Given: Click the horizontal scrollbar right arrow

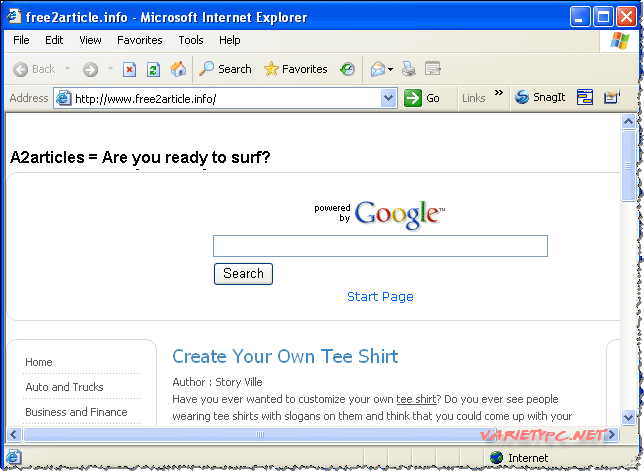Looking at the screenshot, I should 612,434.
